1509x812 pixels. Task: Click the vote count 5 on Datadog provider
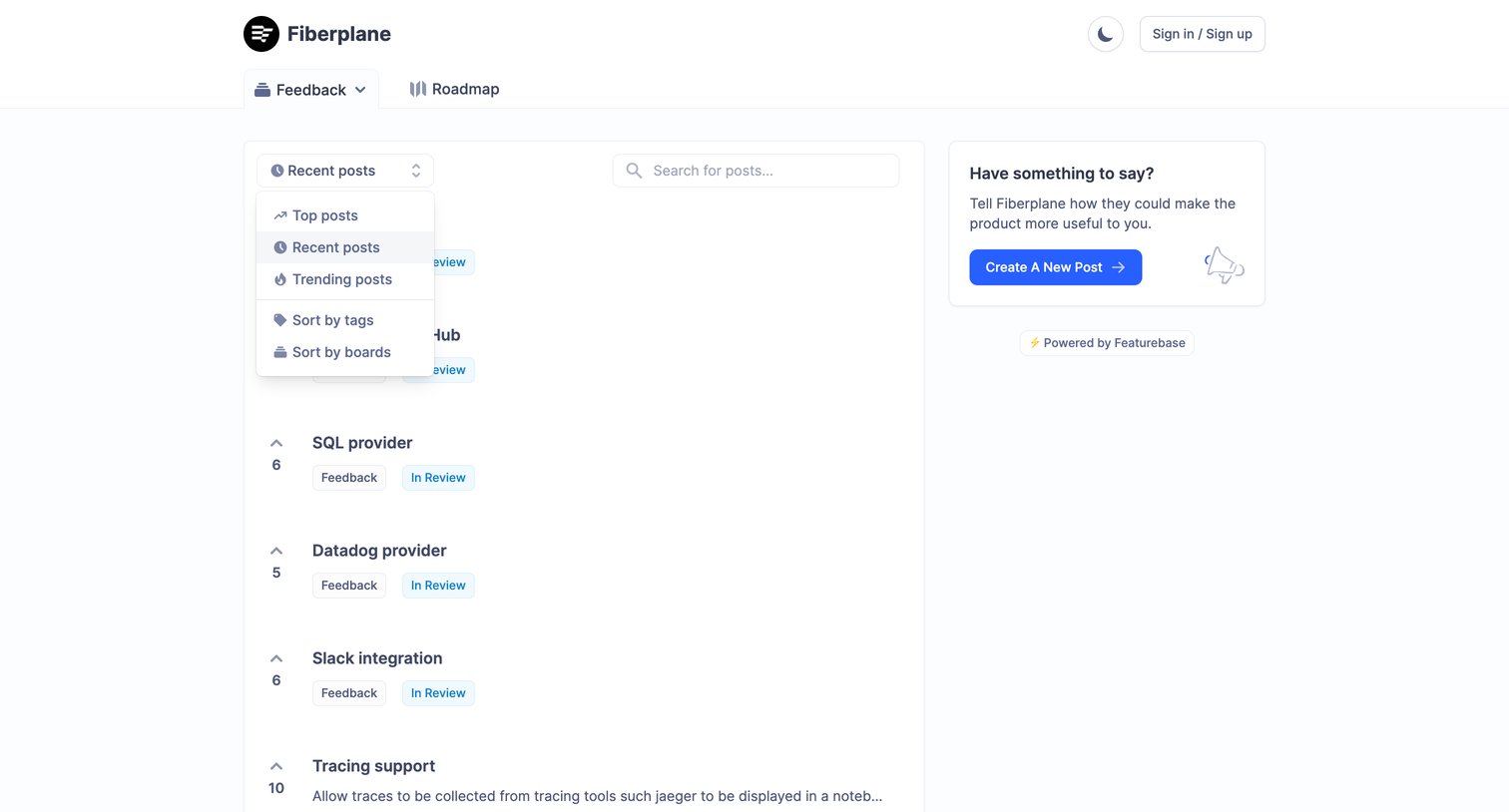coord(276,573)
